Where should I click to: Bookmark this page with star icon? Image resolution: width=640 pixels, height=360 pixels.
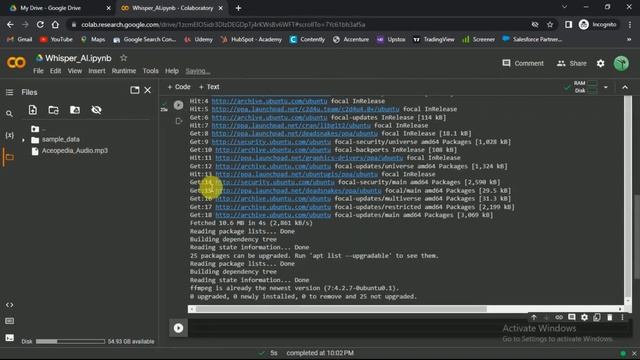click(x=550, y=24)
